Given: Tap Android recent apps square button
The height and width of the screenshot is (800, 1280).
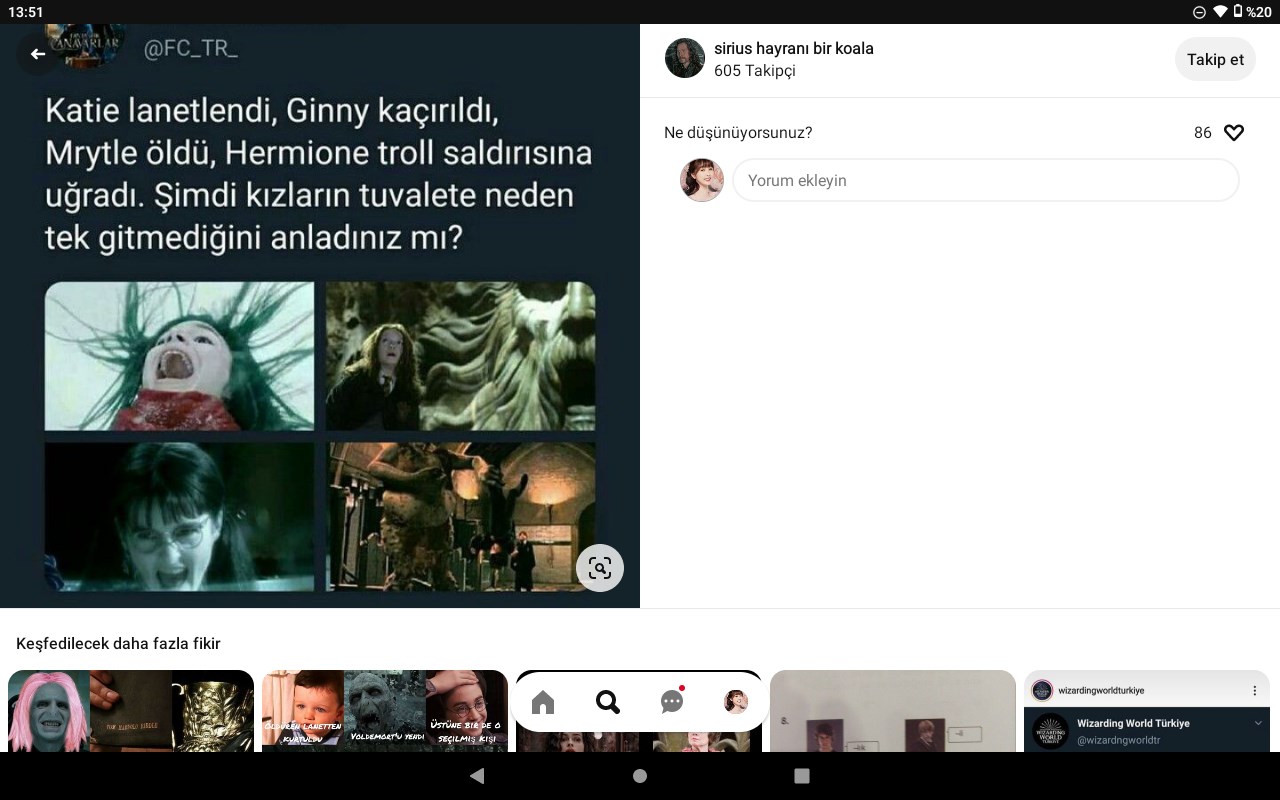Looking at the screenshot, I should [x=802, y=776].
